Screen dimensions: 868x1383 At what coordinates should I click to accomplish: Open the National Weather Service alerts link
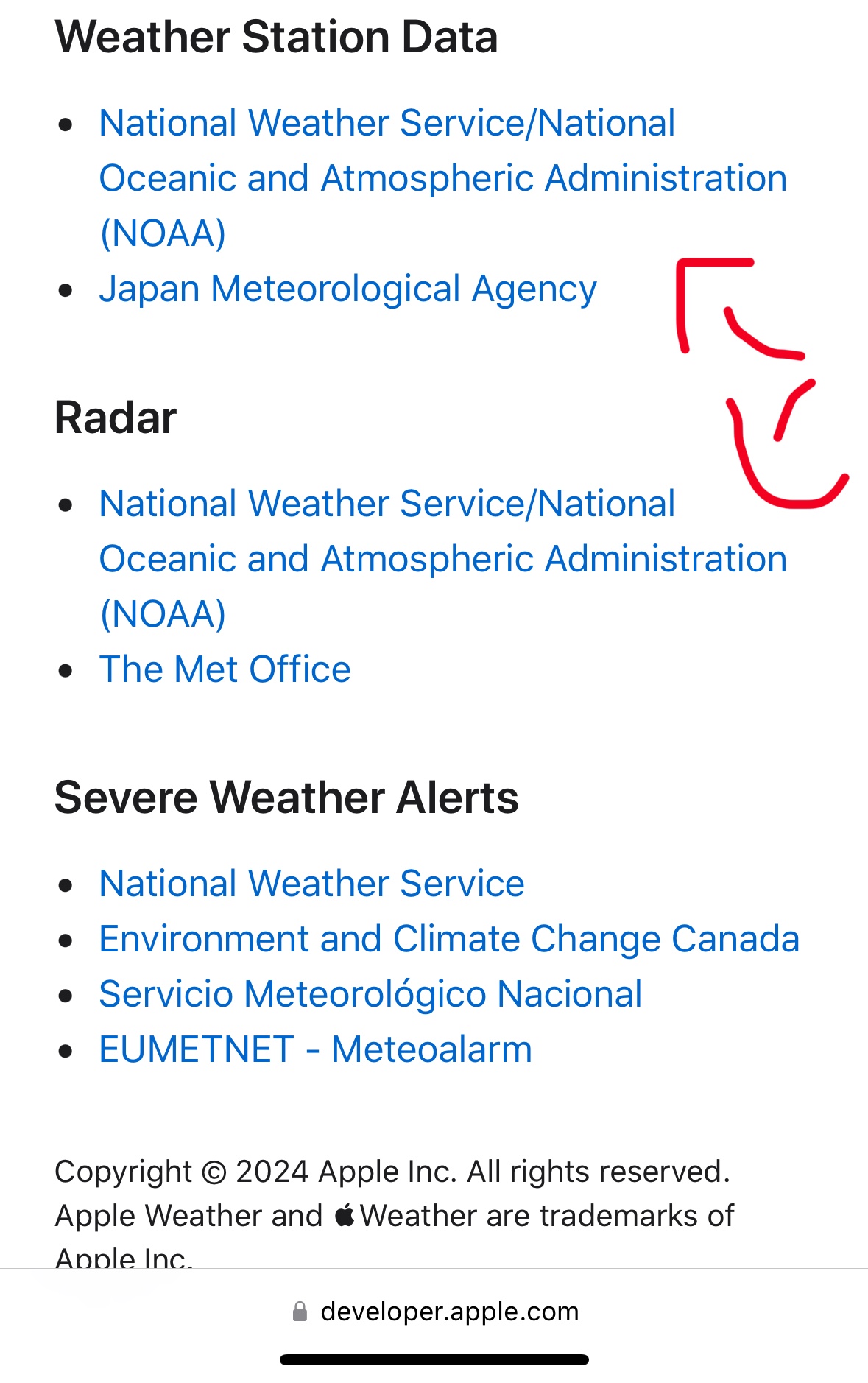[x=311, y=883]
